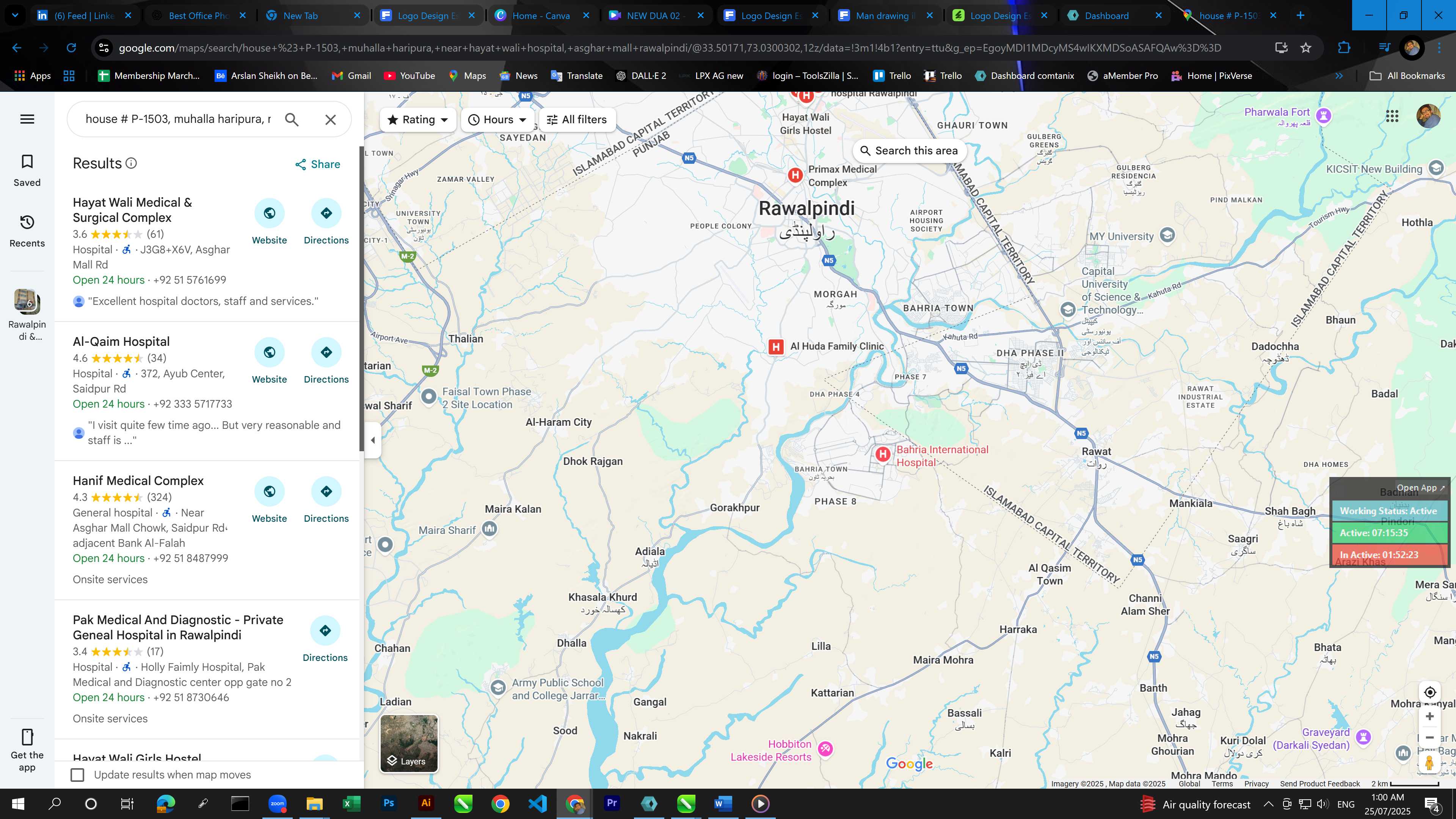Viewport: 1456px width, 819px height.
Task: Open the notification center icon
Action: (x=1432, y=804)
